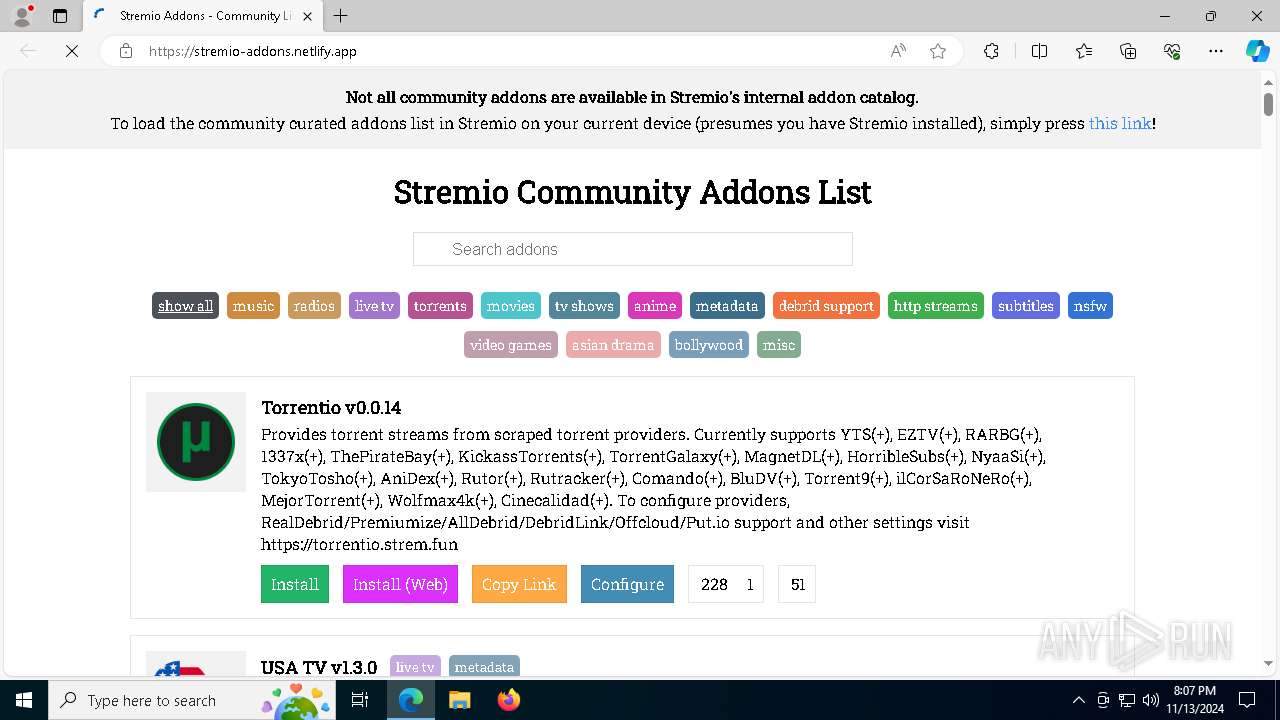This screenshot has height=720, width=1280.
Task: Launch Firefox from the taskbar
Action: (508, 700)
